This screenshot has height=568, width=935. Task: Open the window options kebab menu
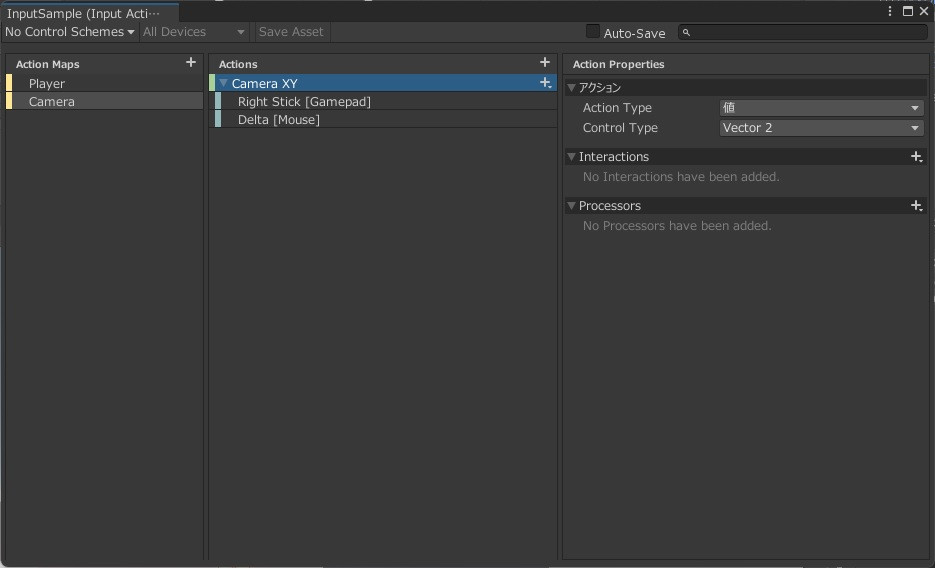890,12
